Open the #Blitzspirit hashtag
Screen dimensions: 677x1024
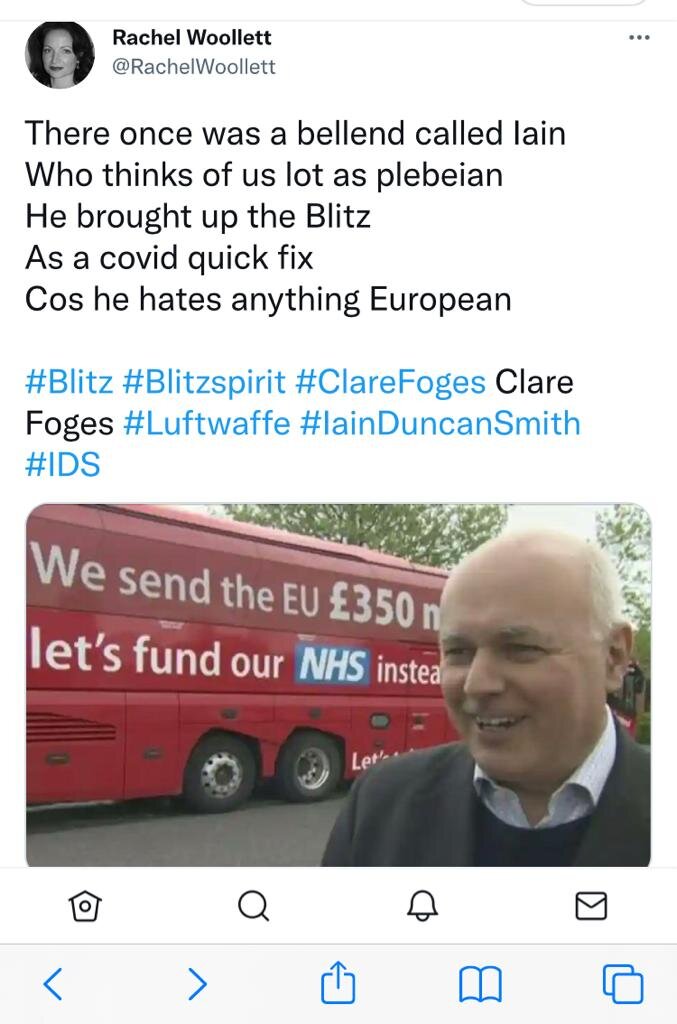tap(204, 382)
